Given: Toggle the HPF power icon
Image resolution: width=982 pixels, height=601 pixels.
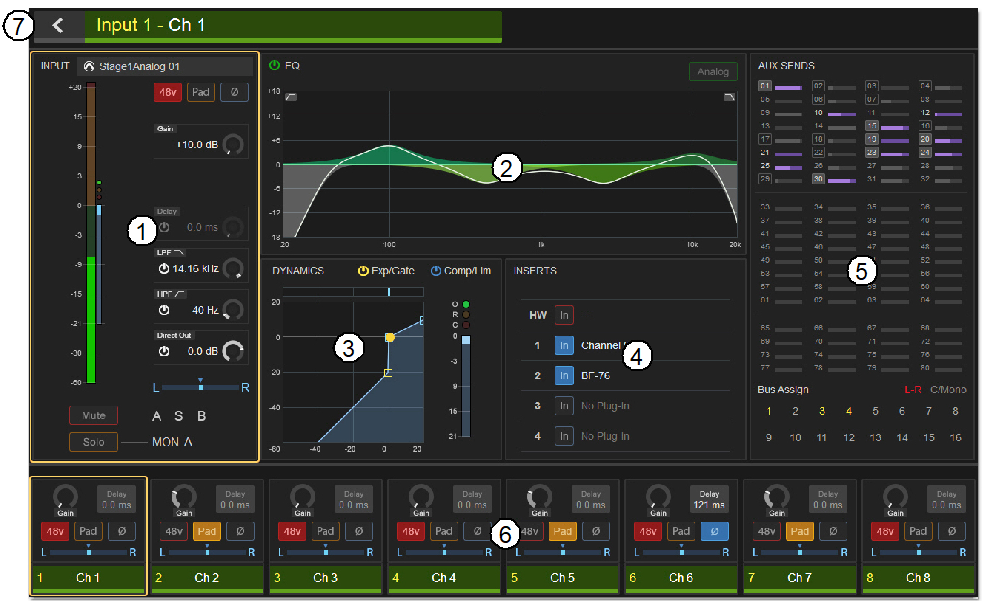Looking at the screenshot, I should (x=164, y=310).
